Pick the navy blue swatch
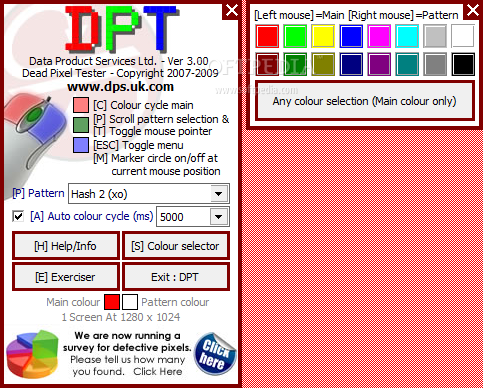The image size is (483, 388). click(351, 64)
